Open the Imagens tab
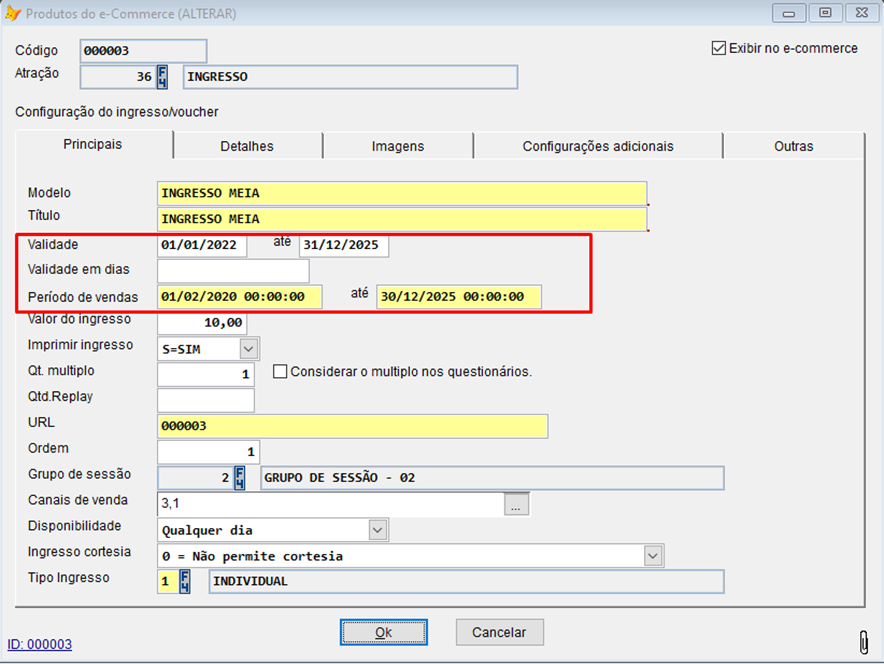 pos(398,146)
